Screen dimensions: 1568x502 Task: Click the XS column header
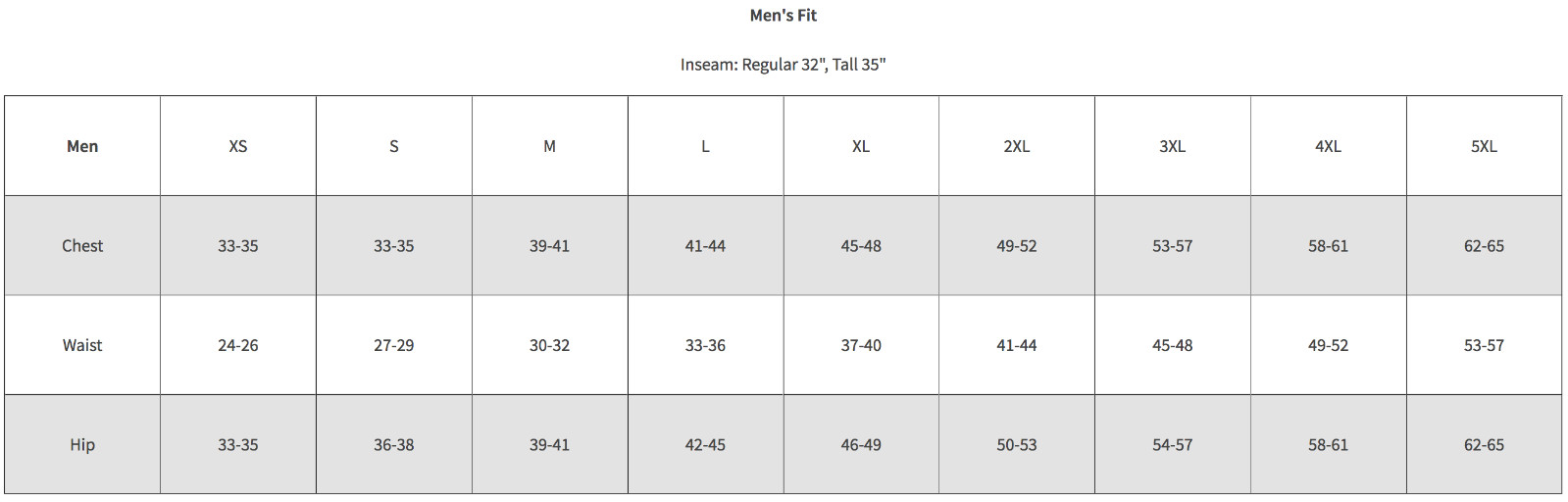point(238,146)
